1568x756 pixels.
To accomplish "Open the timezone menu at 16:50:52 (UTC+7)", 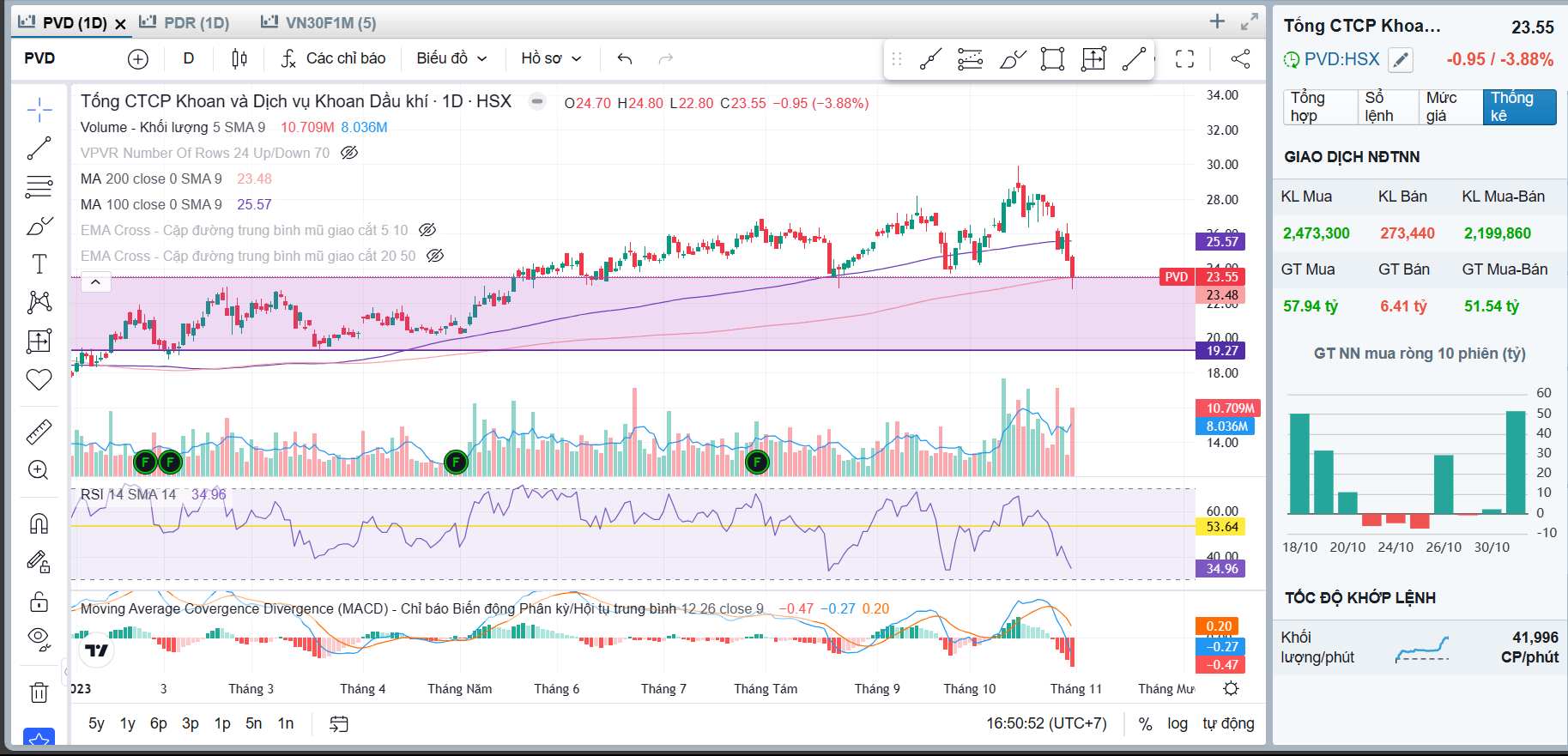I will [1047, 724].
